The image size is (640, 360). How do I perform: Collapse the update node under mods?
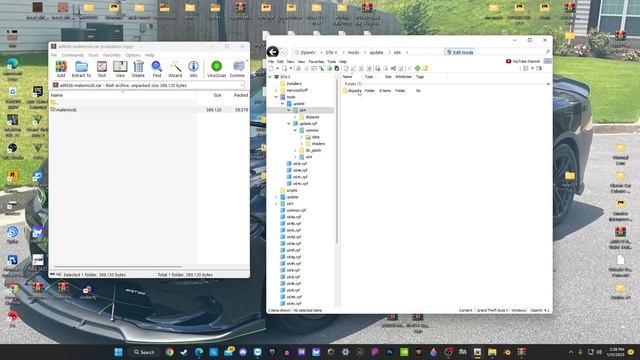282,104
